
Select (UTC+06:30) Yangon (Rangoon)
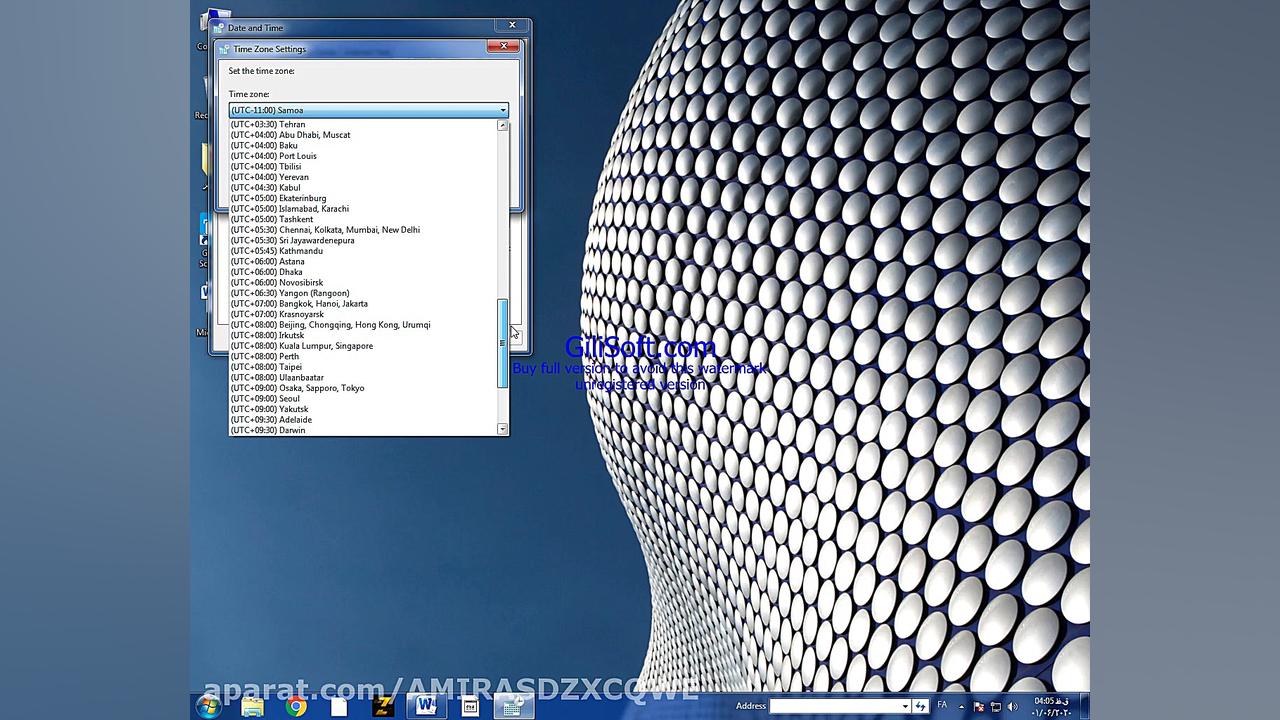click(x=363, y=293)
